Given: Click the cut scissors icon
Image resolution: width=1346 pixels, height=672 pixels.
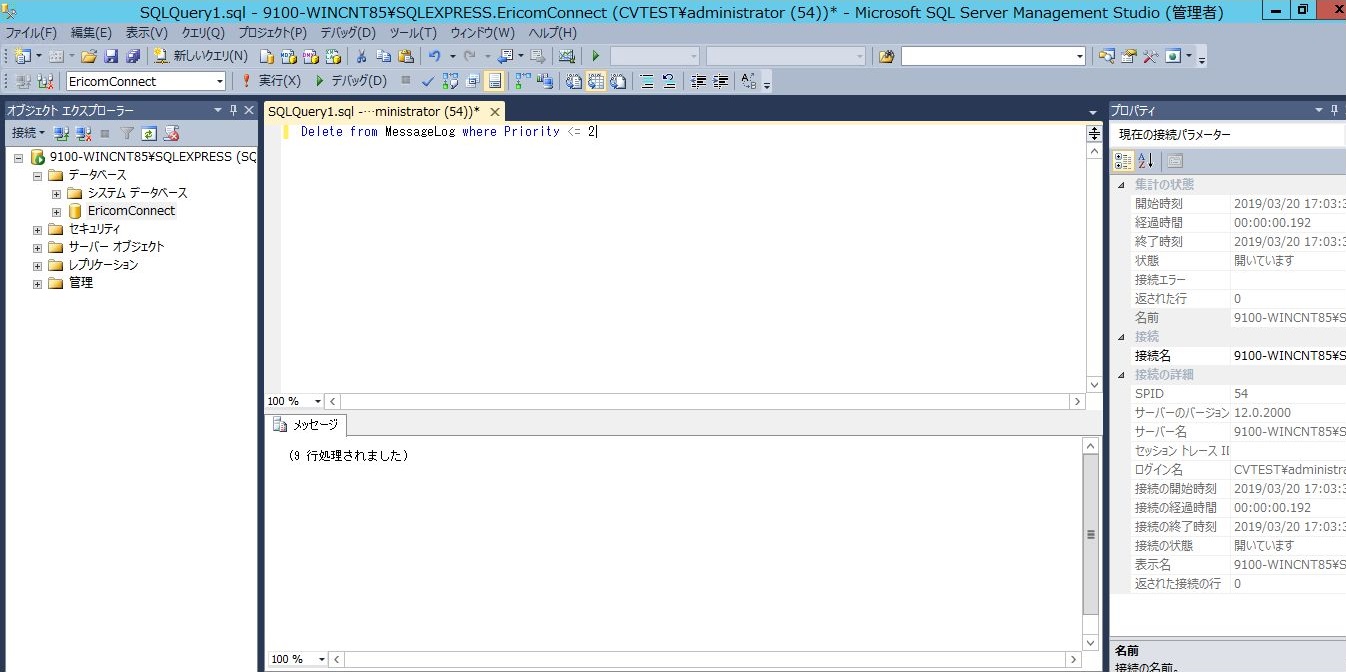Looking at the screenshot, I should tap(361, 56).
